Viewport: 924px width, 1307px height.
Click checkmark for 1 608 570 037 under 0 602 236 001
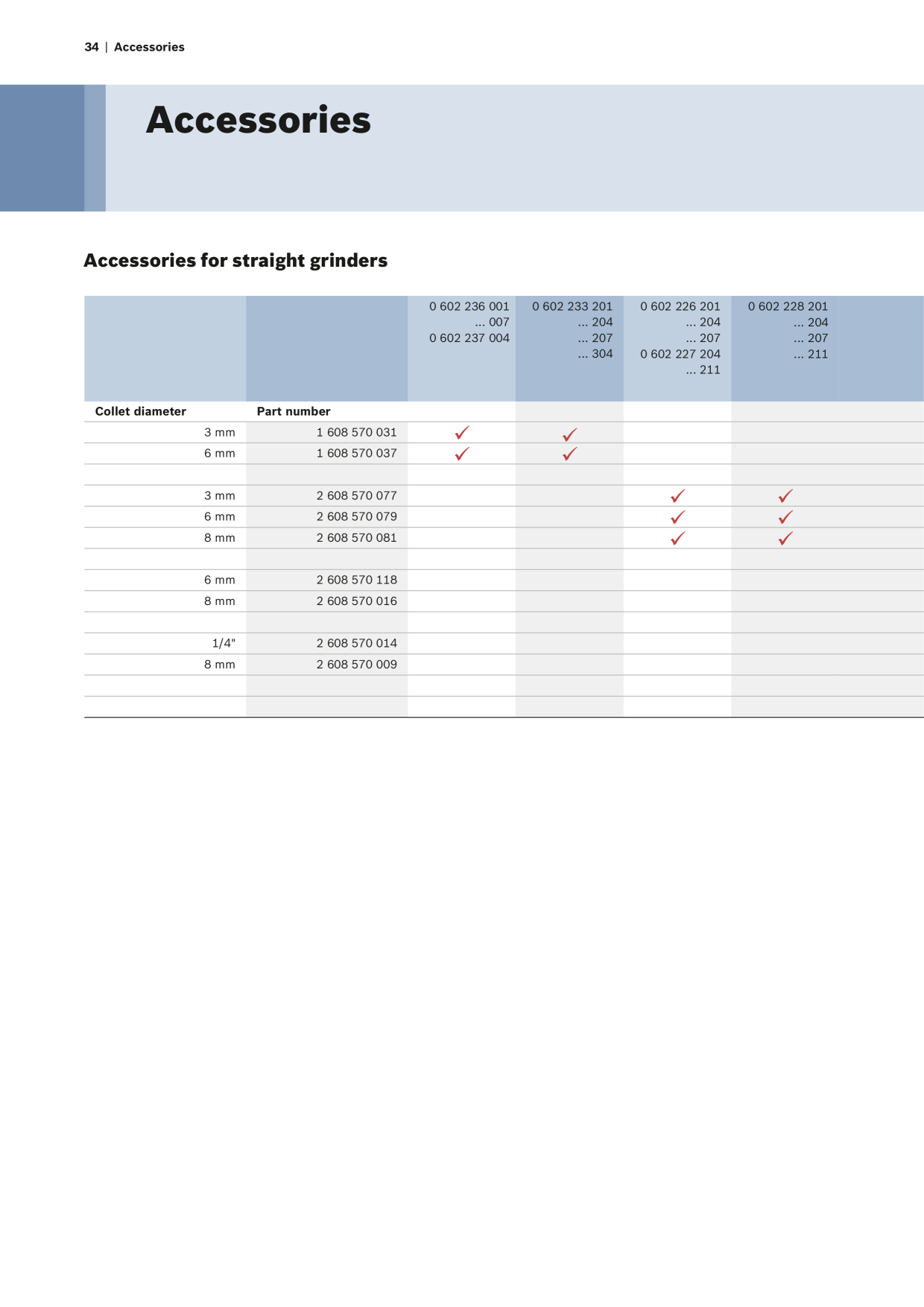pyautogui.click(x=462, y=453)
